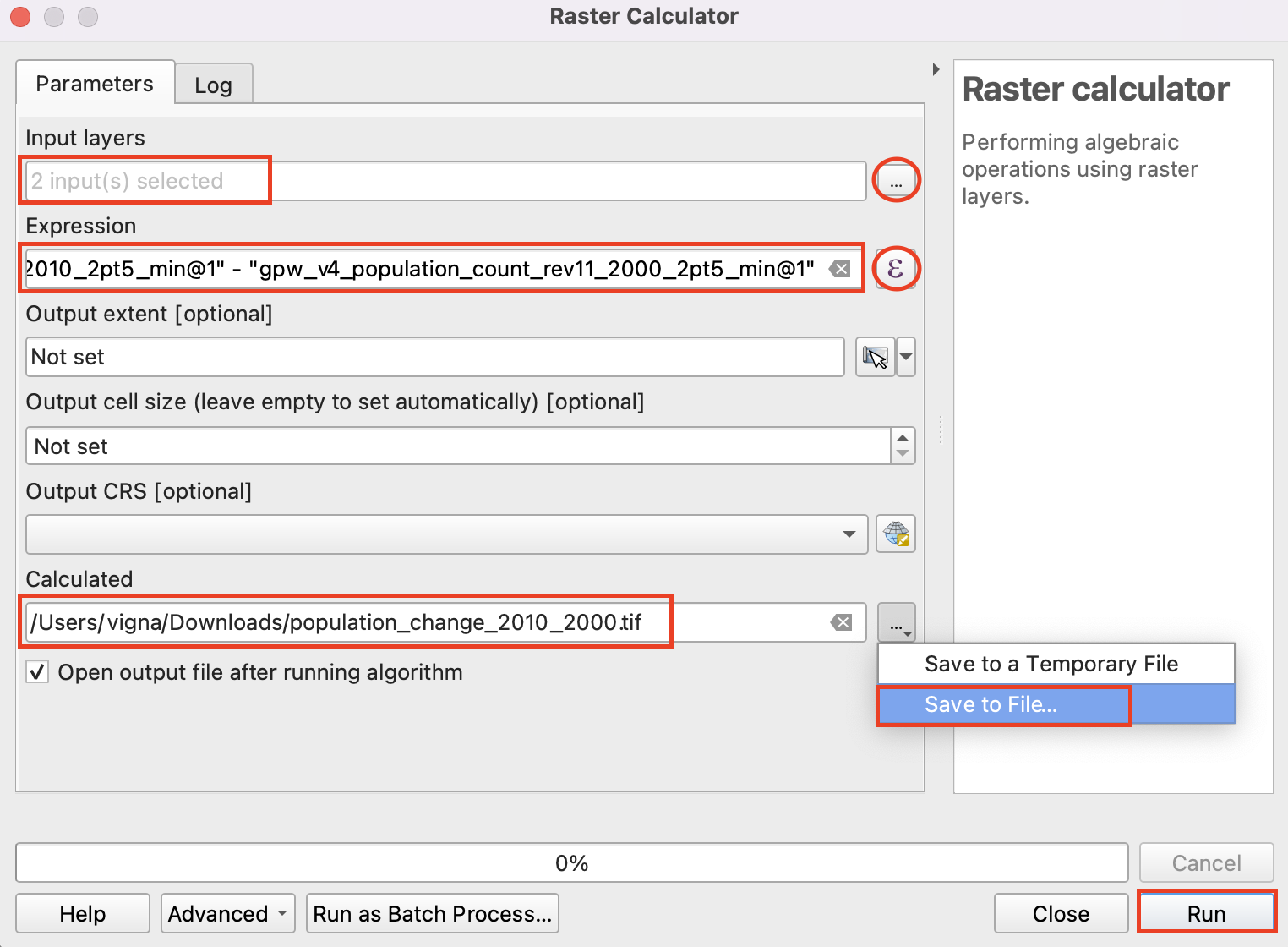Image resolution: width=1288 pixels, height=947 pixels.
Task: Open the Advanced options dropdown
Action: pyautogui.click(x=227, y=914)
